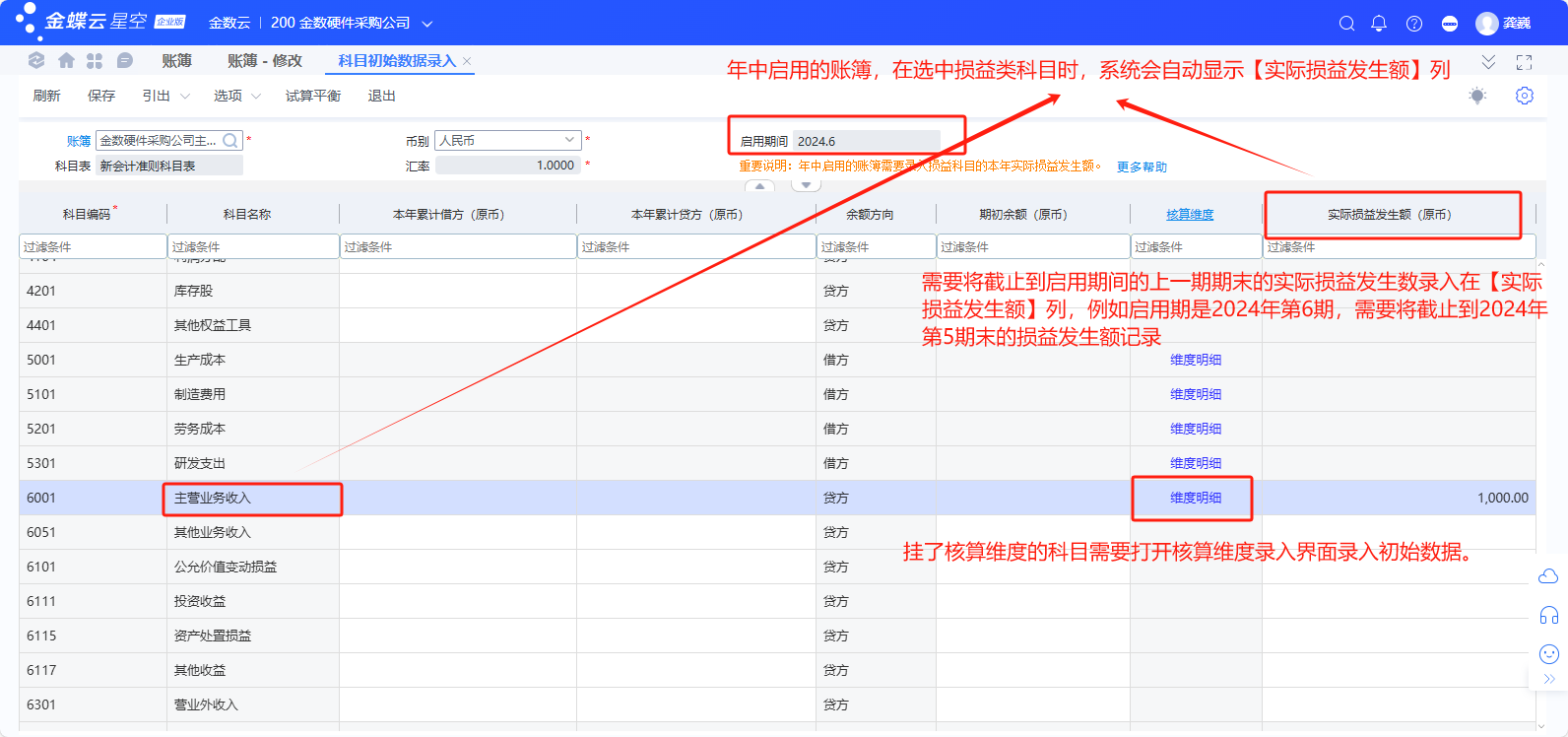
Task: Click the search magnifier in top bar
Action: (x=1346, y=24)
